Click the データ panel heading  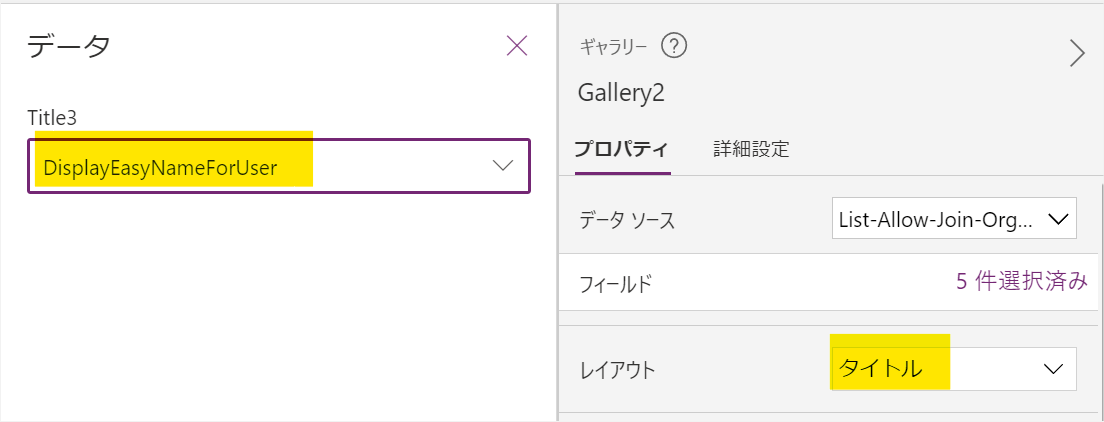[x=68, y=47]
